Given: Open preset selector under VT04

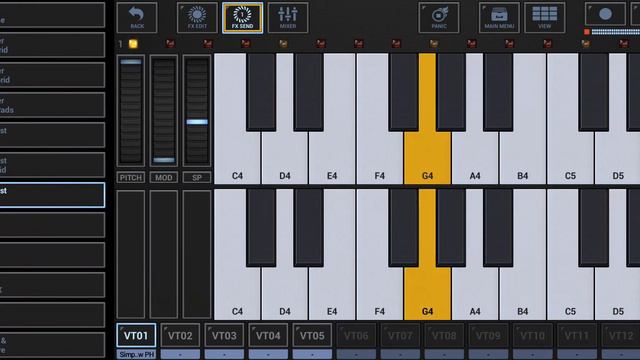Looking at the screenshot, I should pos(268,354).
